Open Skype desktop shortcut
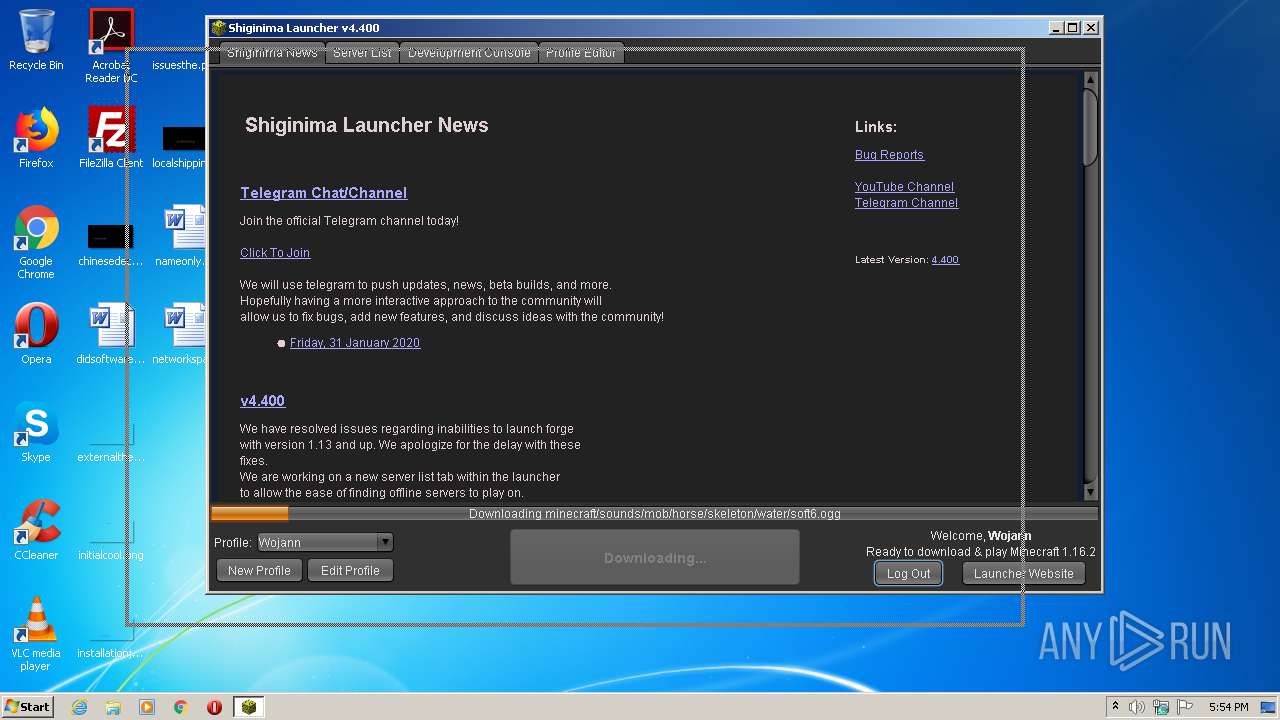 36,432
